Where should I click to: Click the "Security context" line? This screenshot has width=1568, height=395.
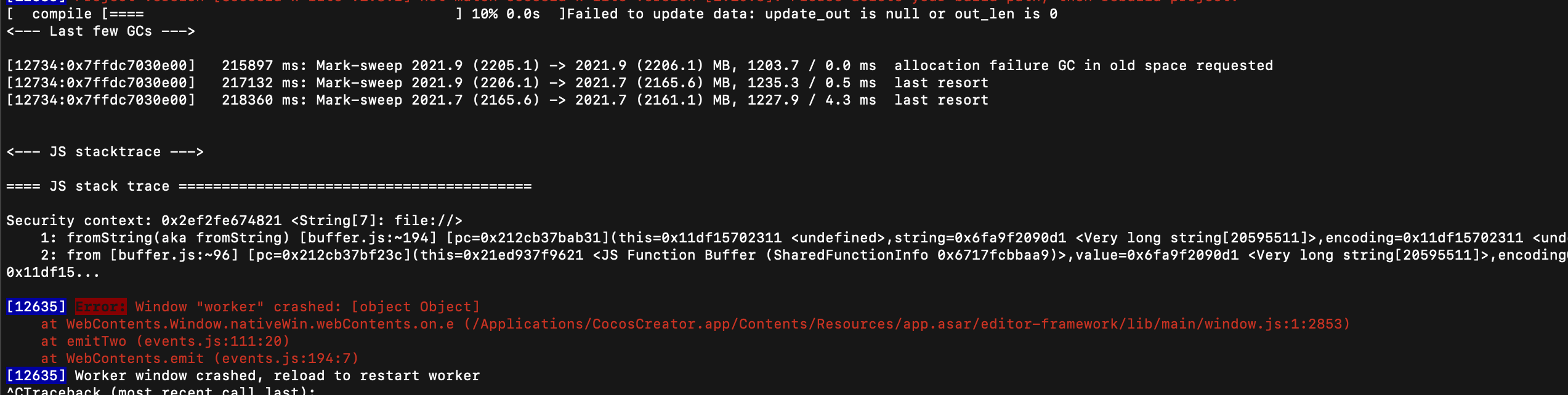click(x=234, y=220)
